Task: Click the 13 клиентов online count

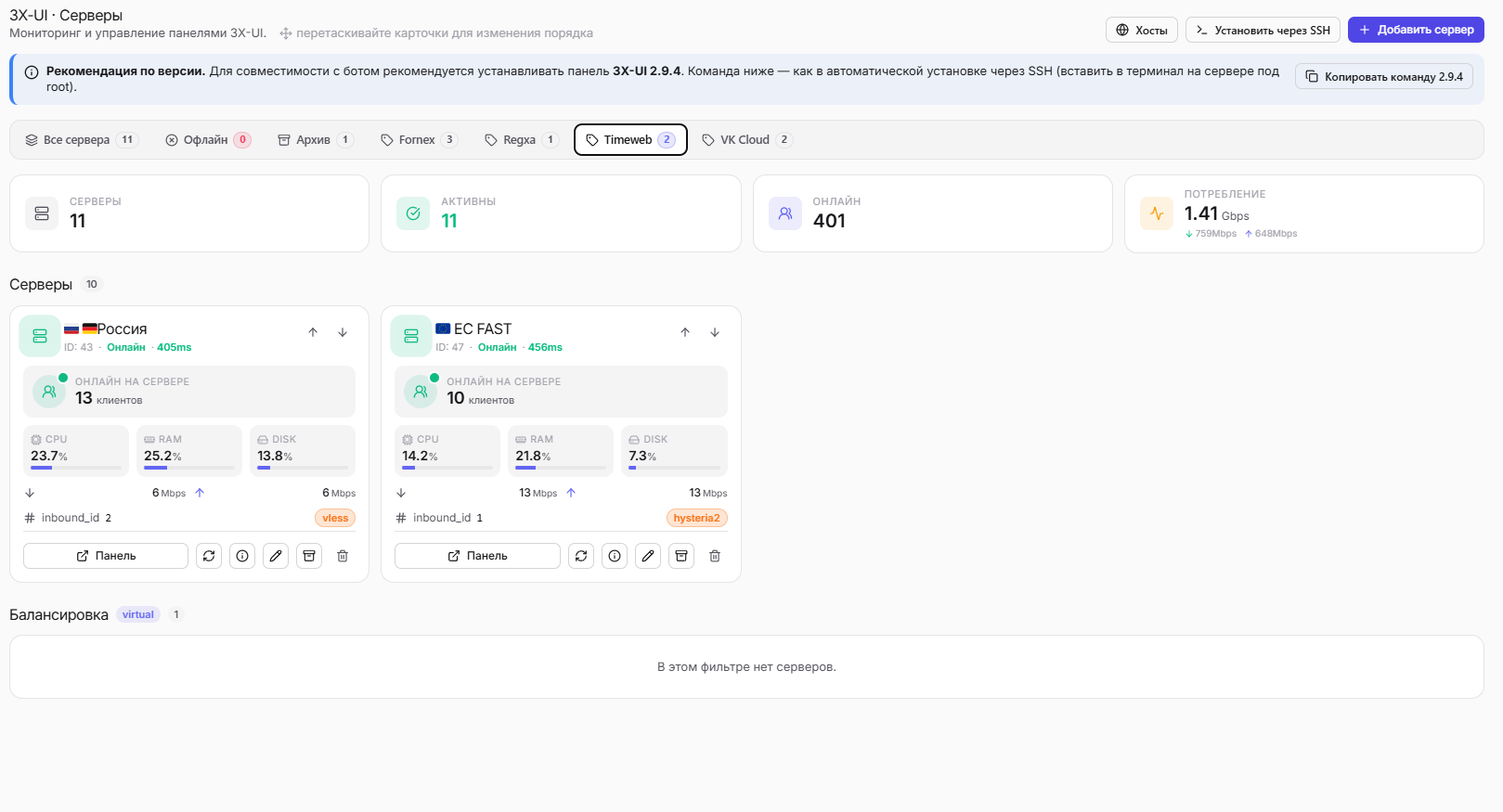Action: 109,398
